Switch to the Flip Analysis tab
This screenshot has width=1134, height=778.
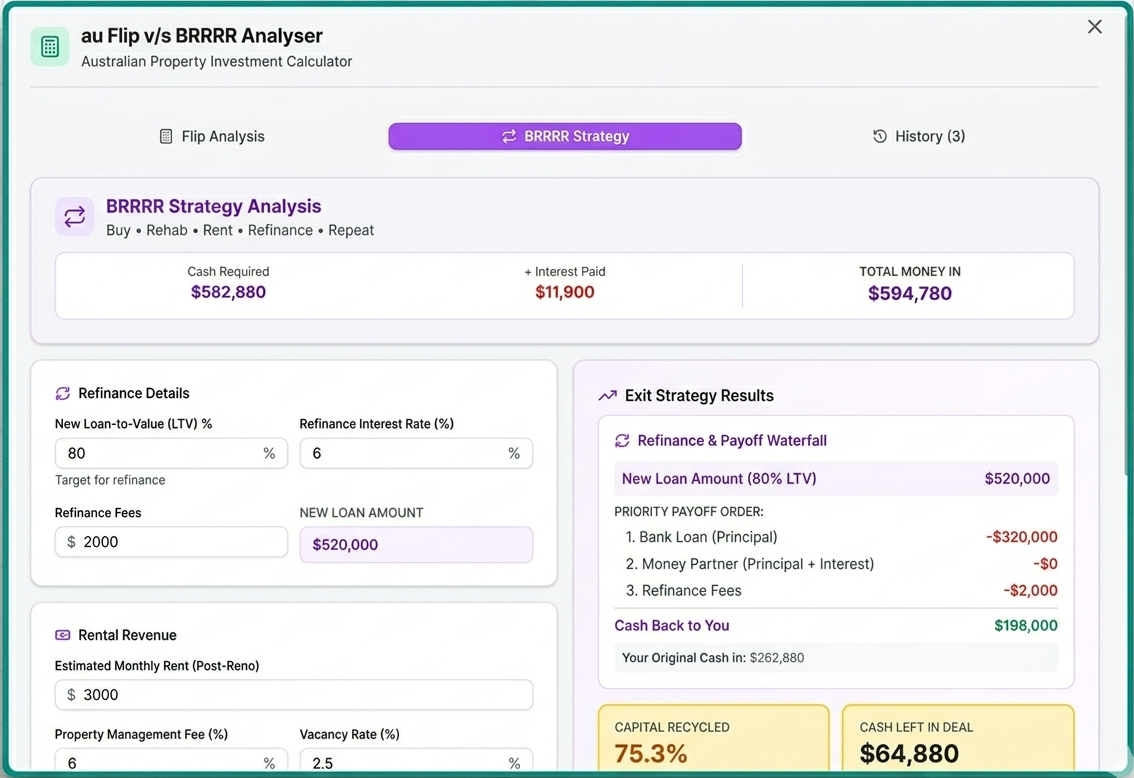212,136
